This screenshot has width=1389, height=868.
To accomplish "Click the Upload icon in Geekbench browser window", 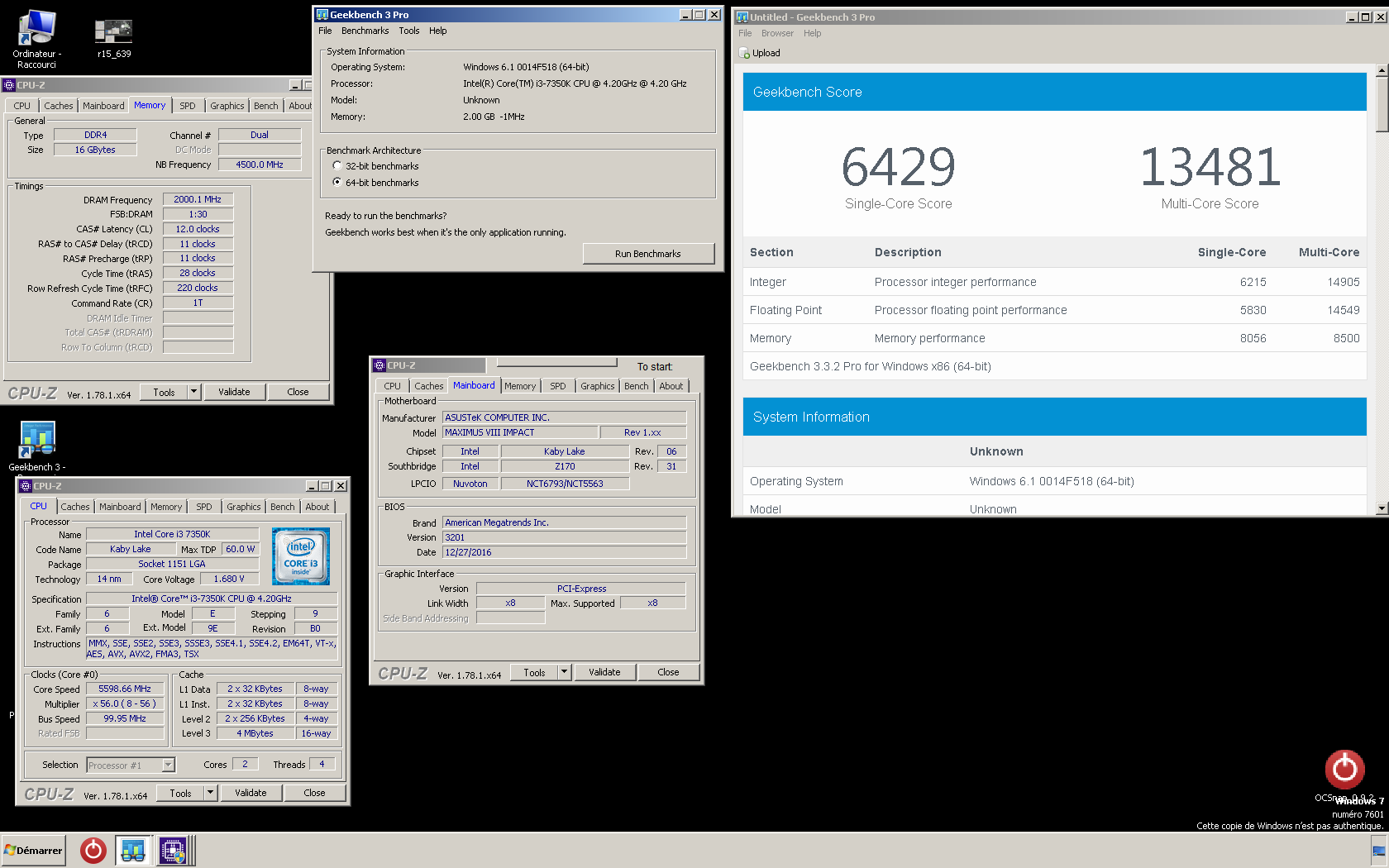I will click(x=744, y=53).
